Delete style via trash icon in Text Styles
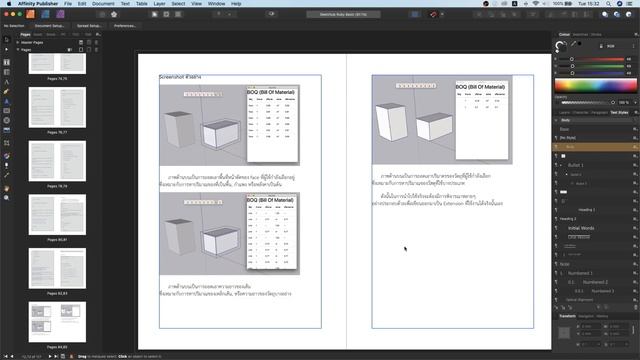The image size is (640, 360). tap(635, 307)
